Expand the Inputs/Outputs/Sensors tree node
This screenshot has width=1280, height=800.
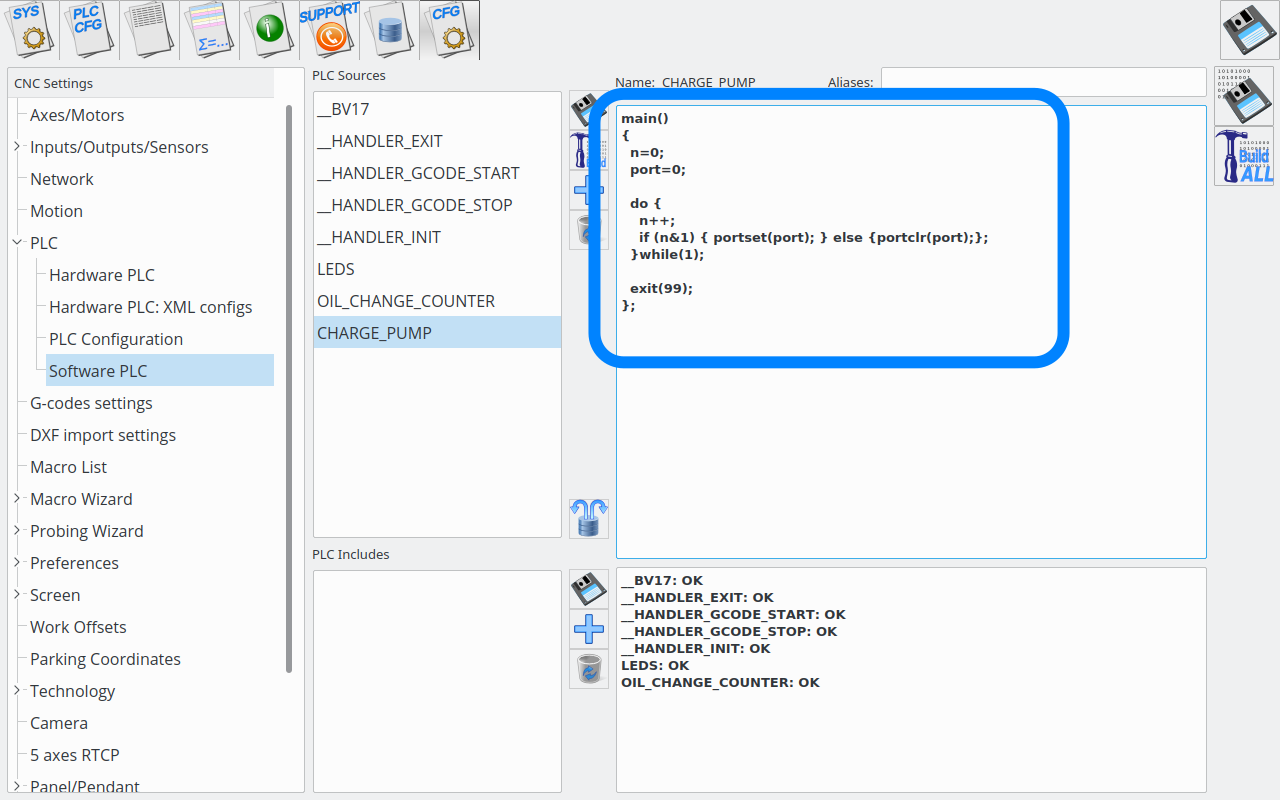click(x=17, y=147)
